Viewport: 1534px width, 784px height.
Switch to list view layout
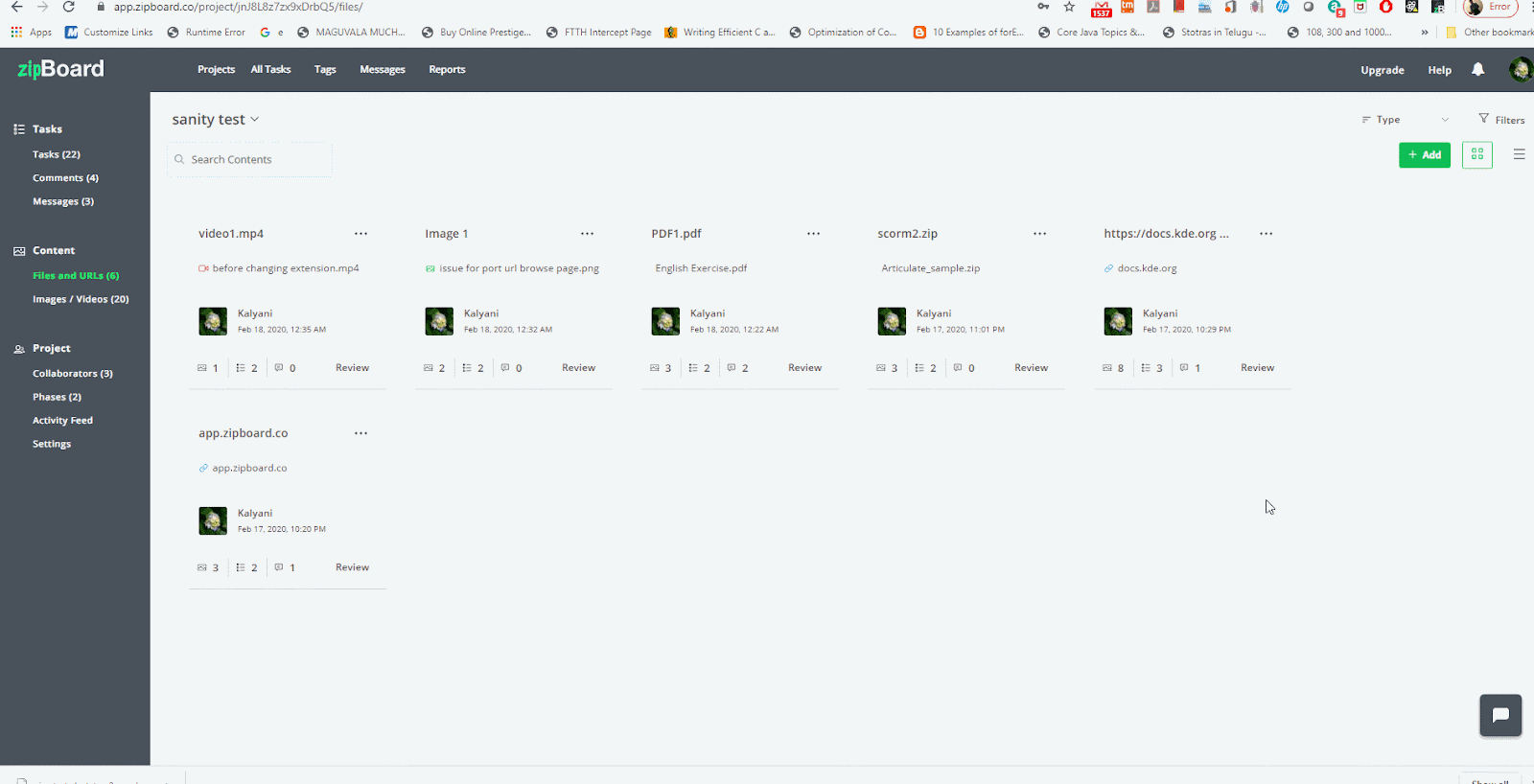[1520, 154]
